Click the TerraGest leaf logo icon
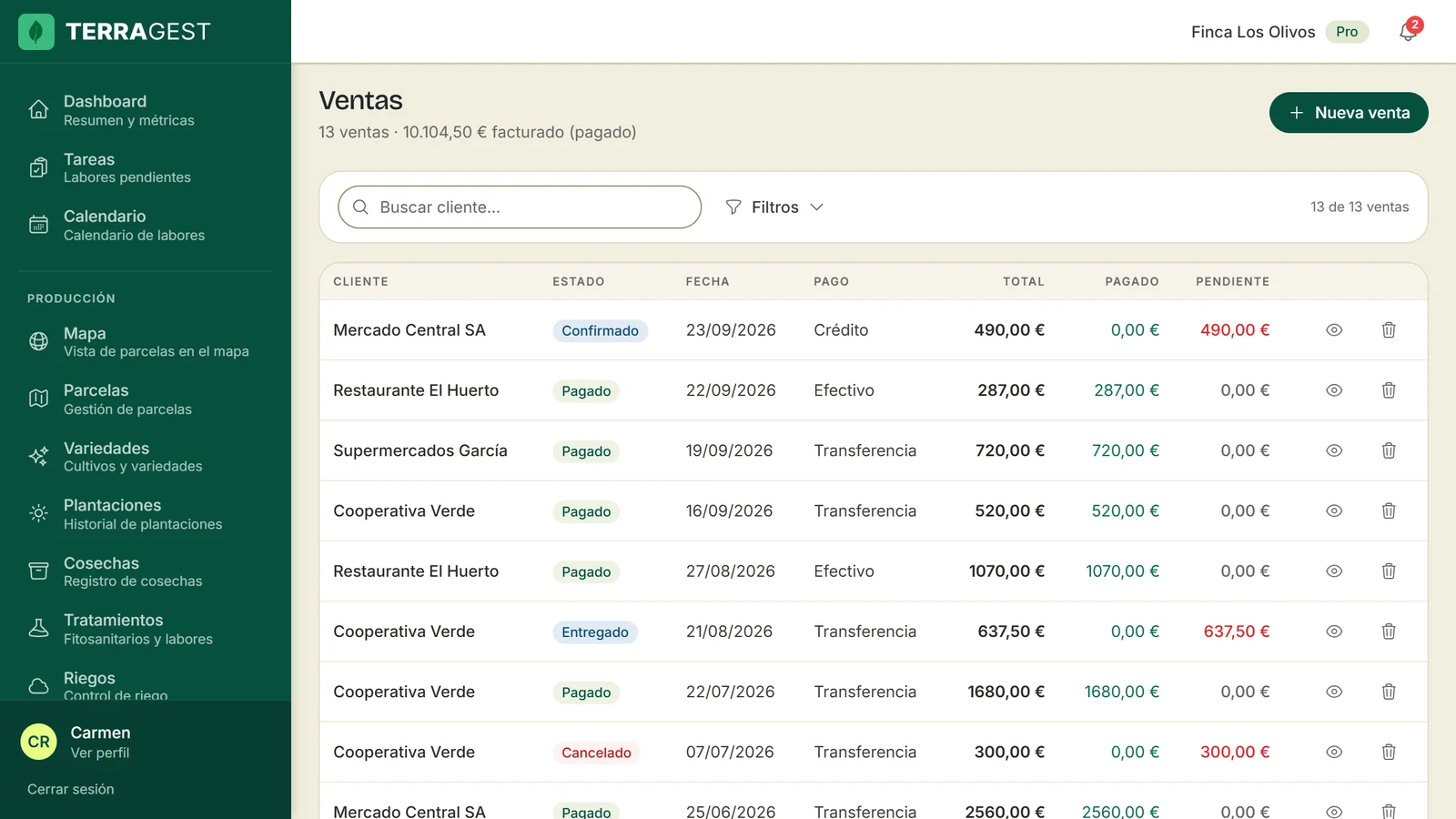Viewport: 1456px width, 819px height. pos(36,32)
